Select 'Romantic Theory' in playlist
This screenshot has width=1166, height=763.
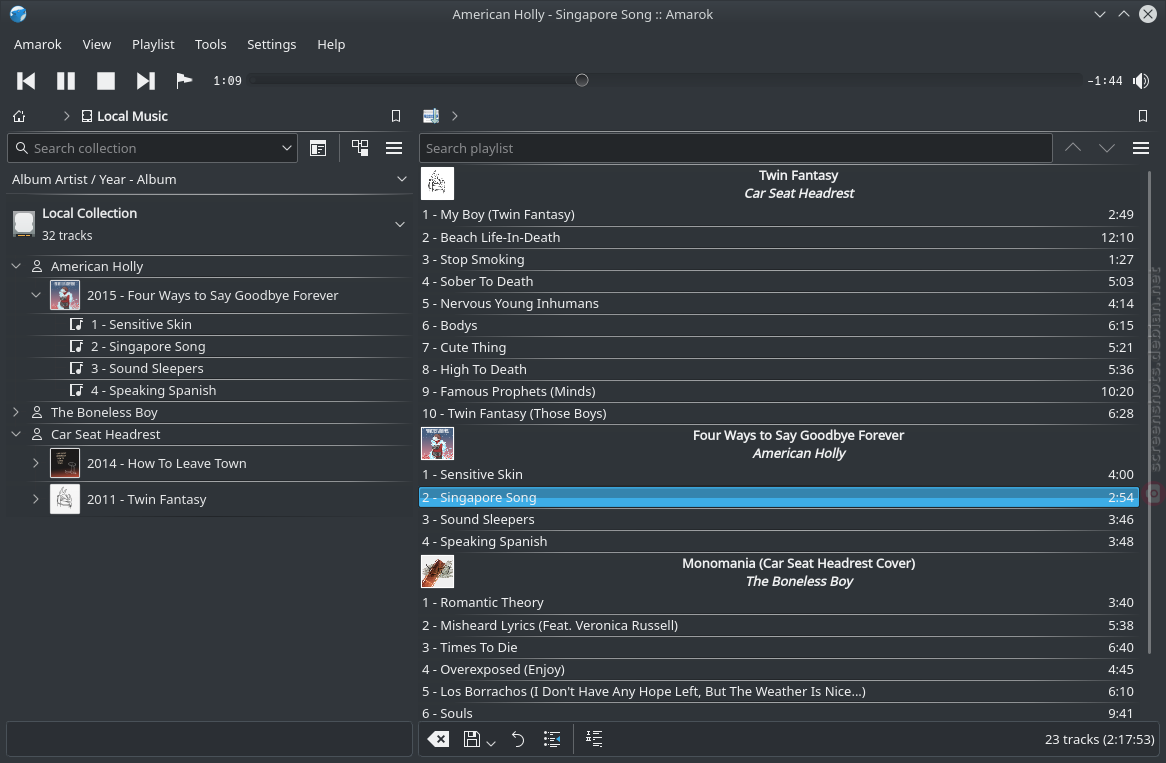coord(778,602)
